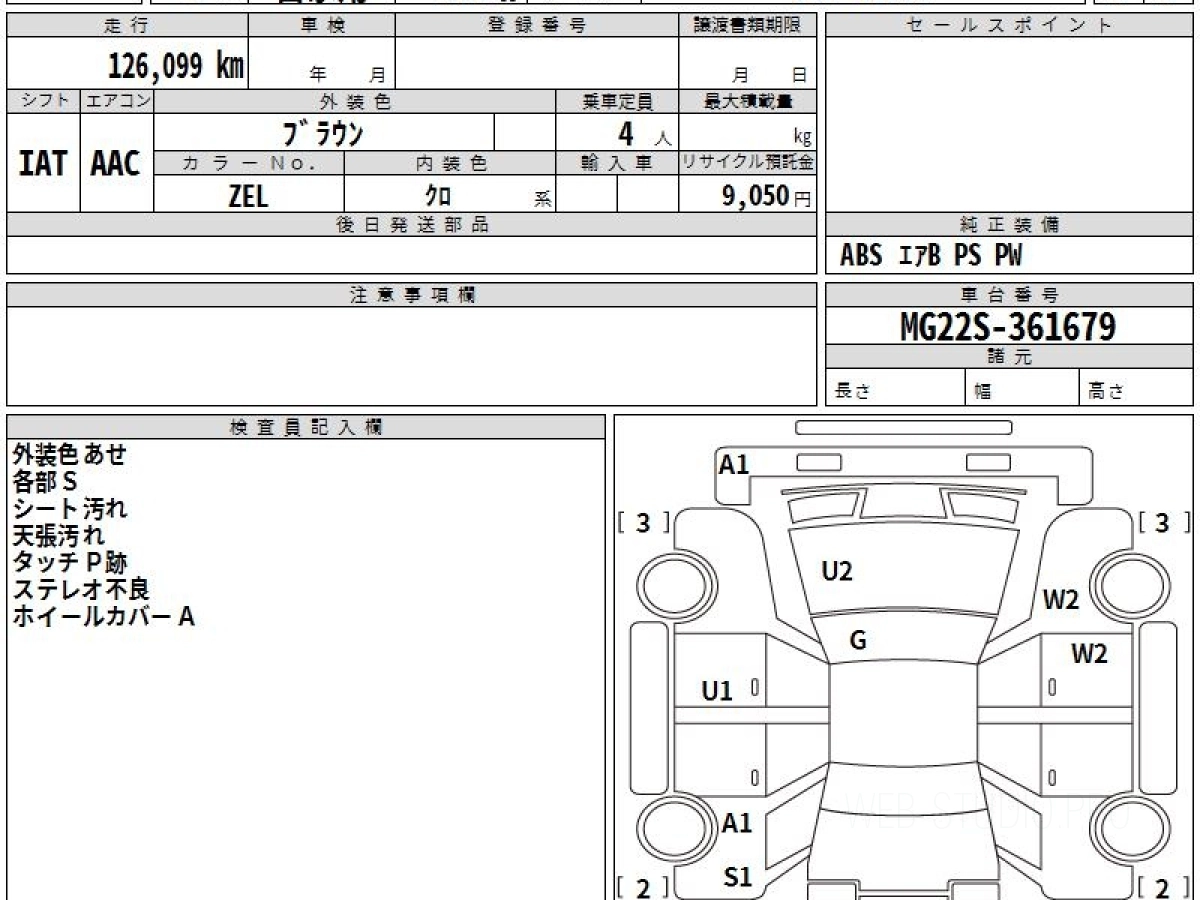This screenshot has width=1200, height=900.
Task: Select the inspector note ホイールカバーA
Action: point(103,617)
